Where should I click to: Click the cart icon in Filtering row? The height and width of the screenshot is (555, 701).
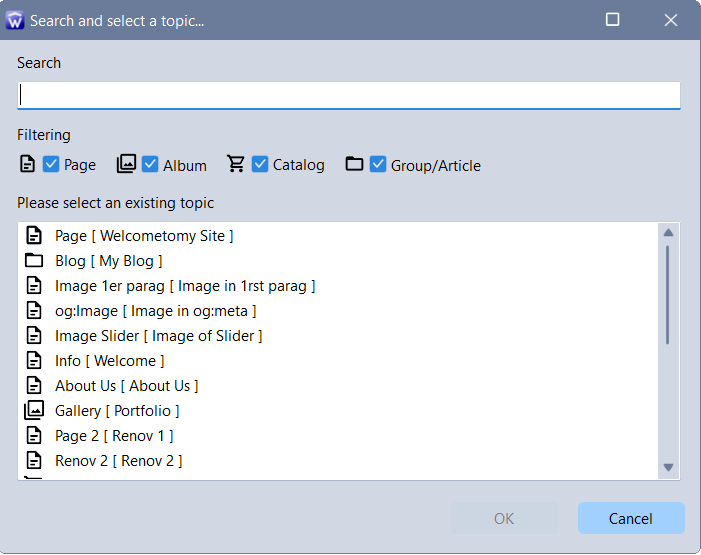click(x=236, y=164)
